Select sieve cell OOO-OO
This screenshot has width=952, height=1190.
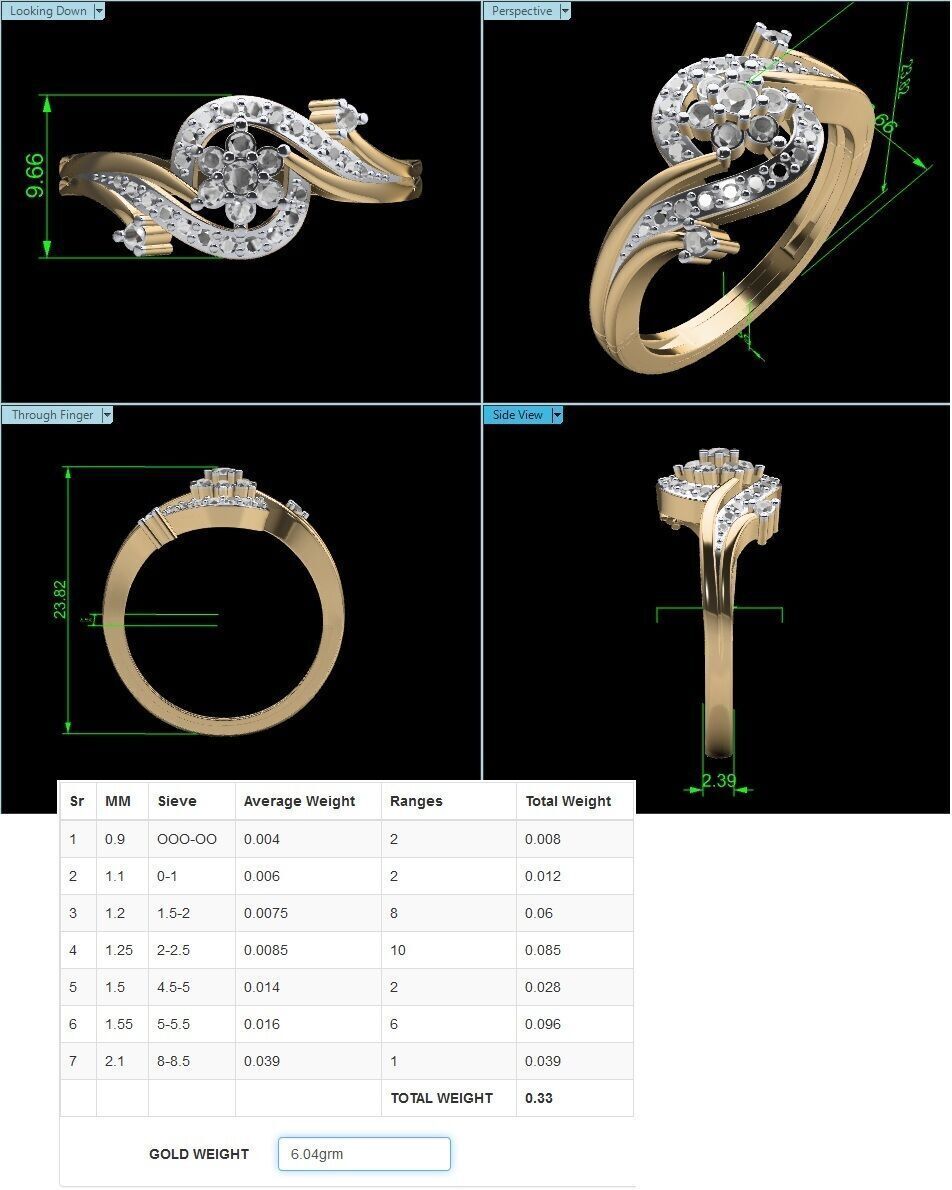[x=187, y=839]
